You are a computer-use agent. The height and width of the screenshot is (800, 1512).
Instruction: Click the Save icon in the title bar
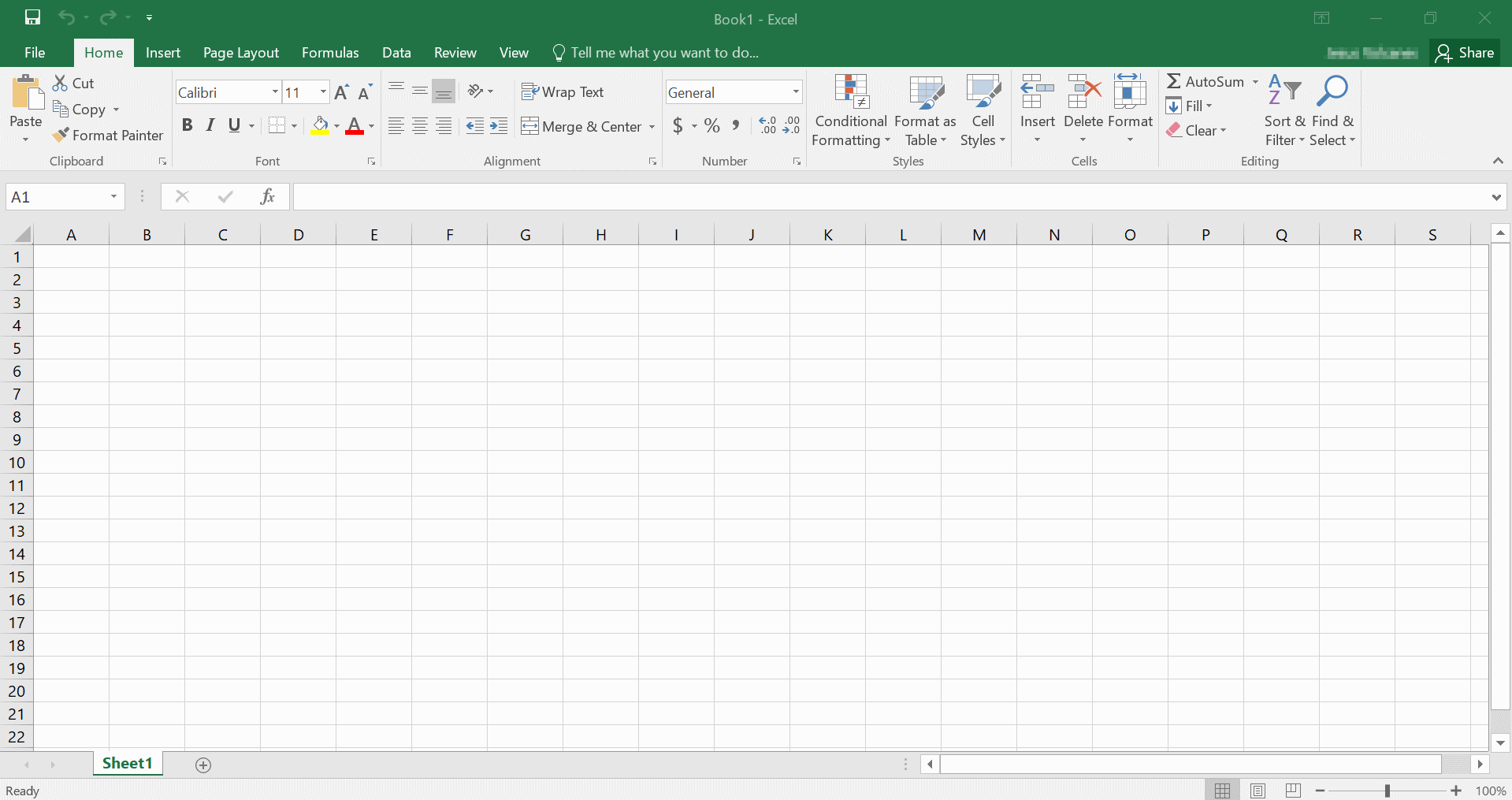(32, 17)
